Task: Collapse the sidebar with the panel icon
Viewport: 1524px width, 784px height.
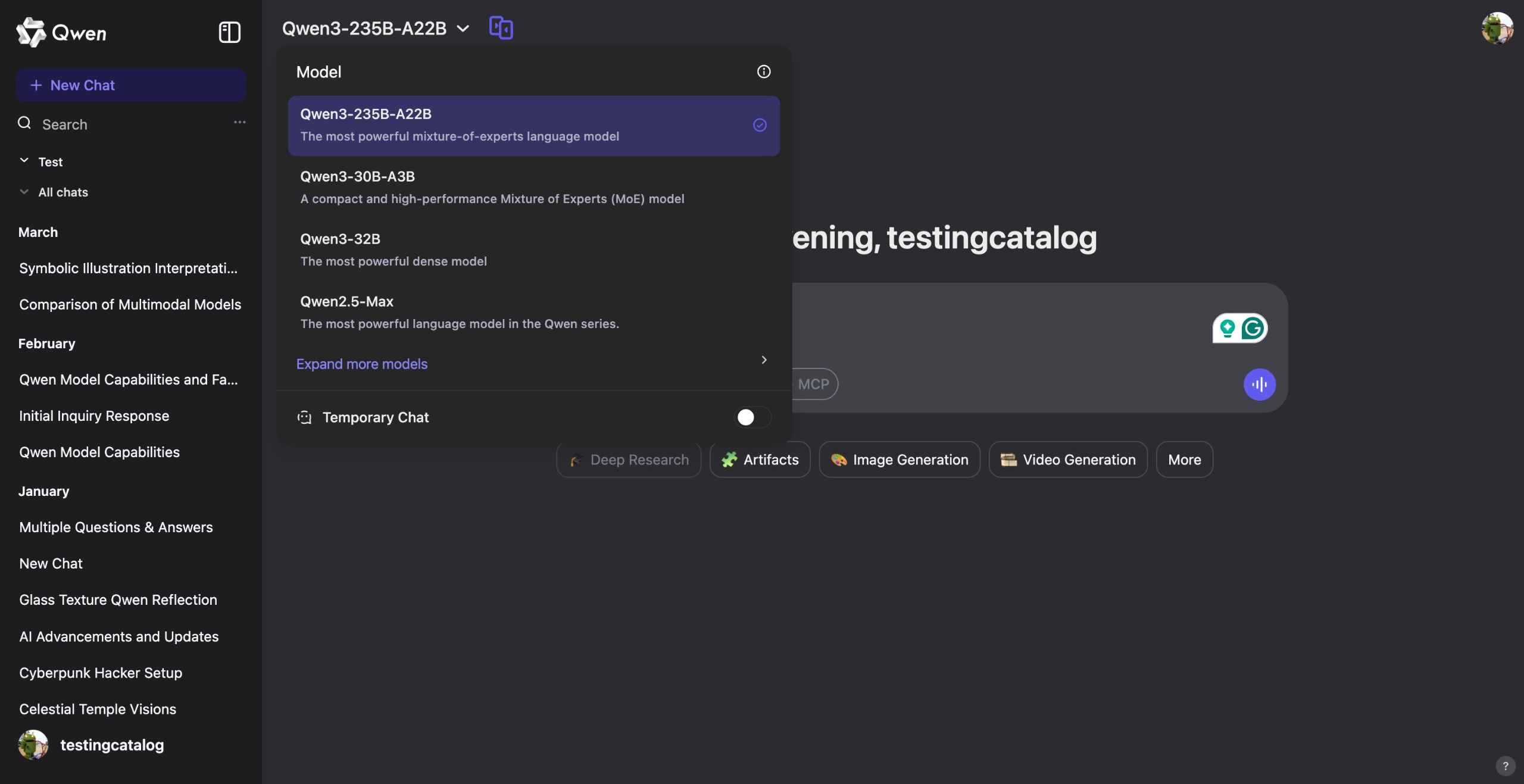Action: coord(229,32)
